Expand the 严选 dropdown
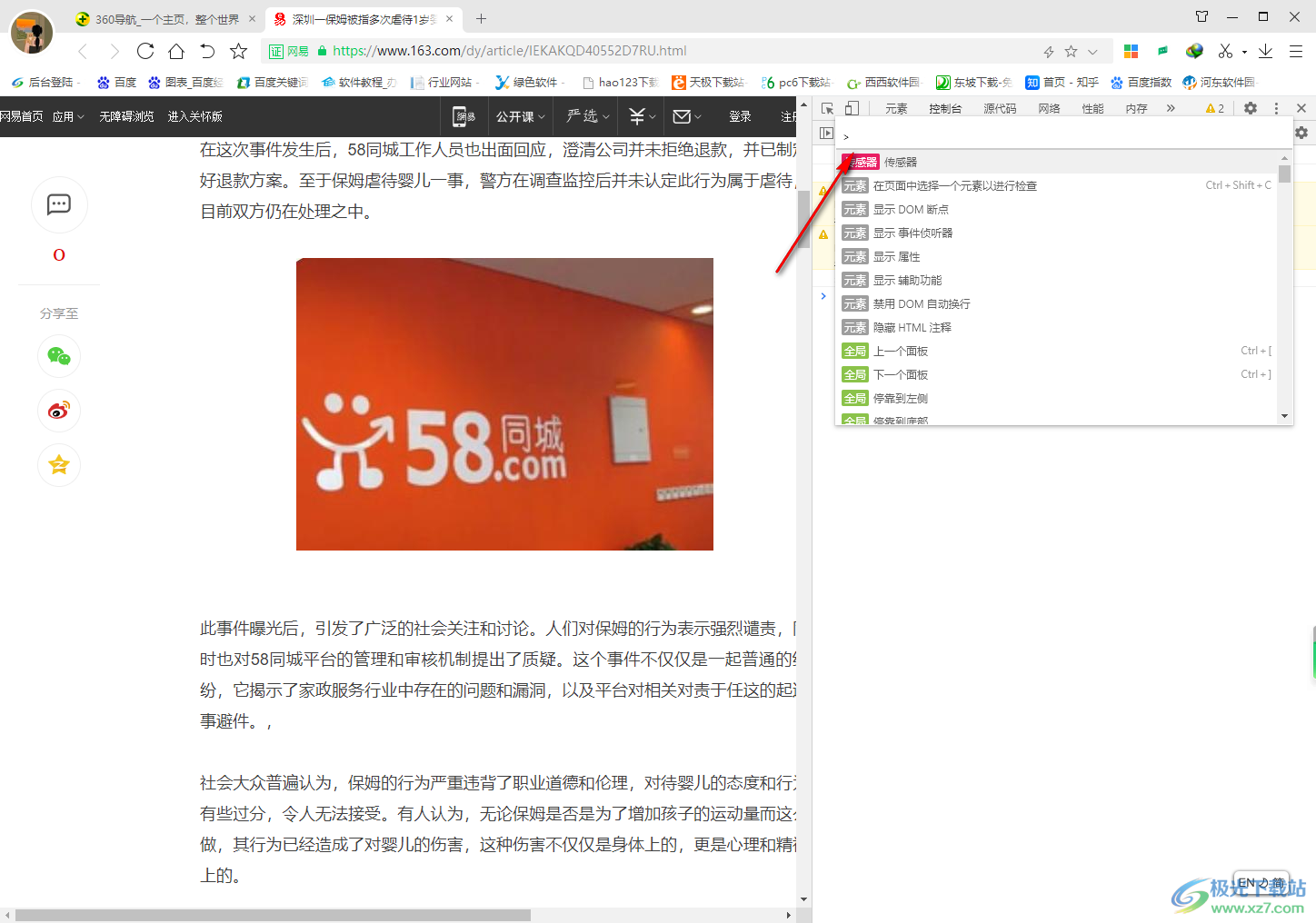Image resolution: width=1316 pixels, height=923 pixels. [587, 116]
